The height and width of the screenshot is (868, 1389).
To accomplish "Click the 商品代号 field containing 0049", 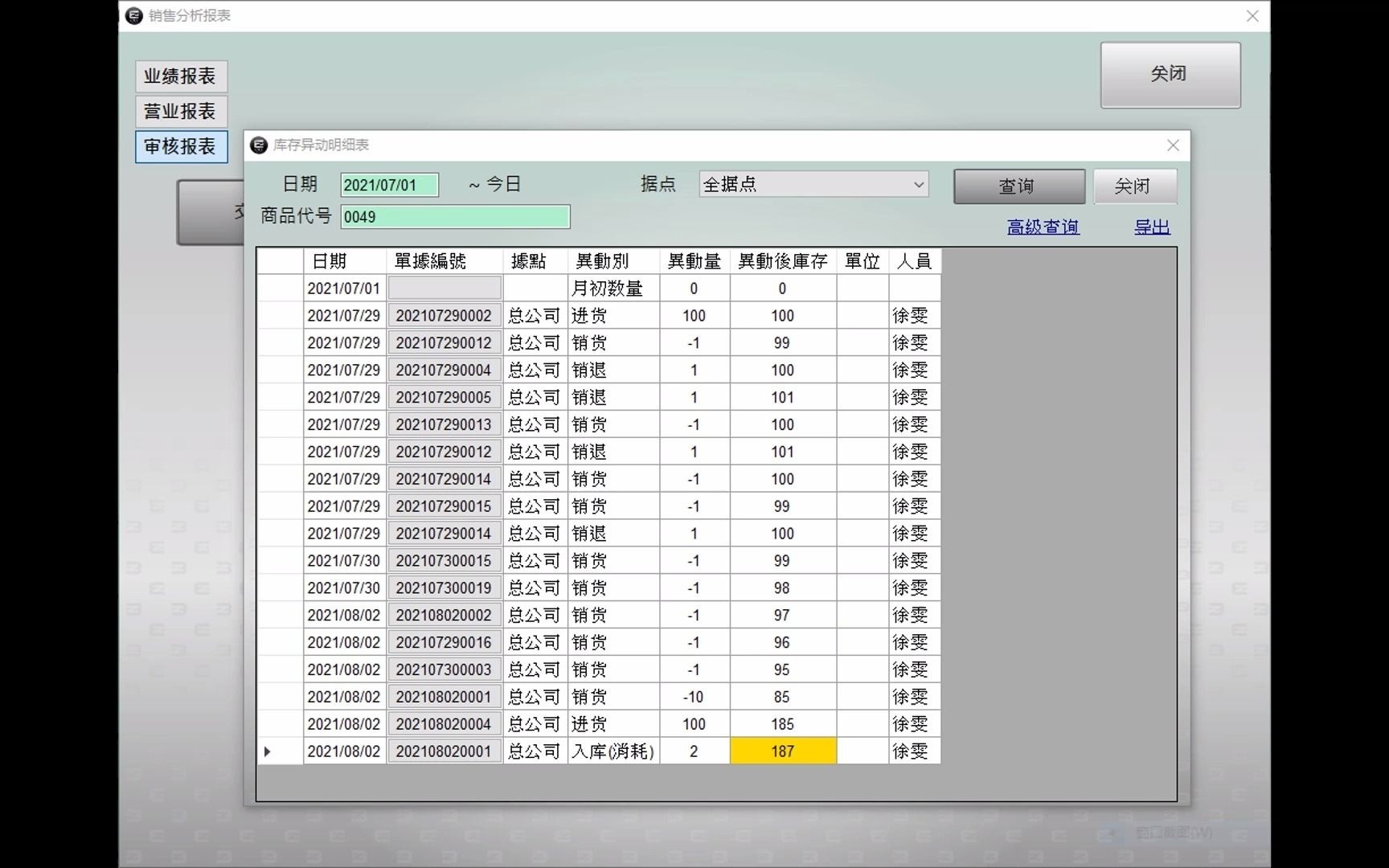I will [455, 216].
